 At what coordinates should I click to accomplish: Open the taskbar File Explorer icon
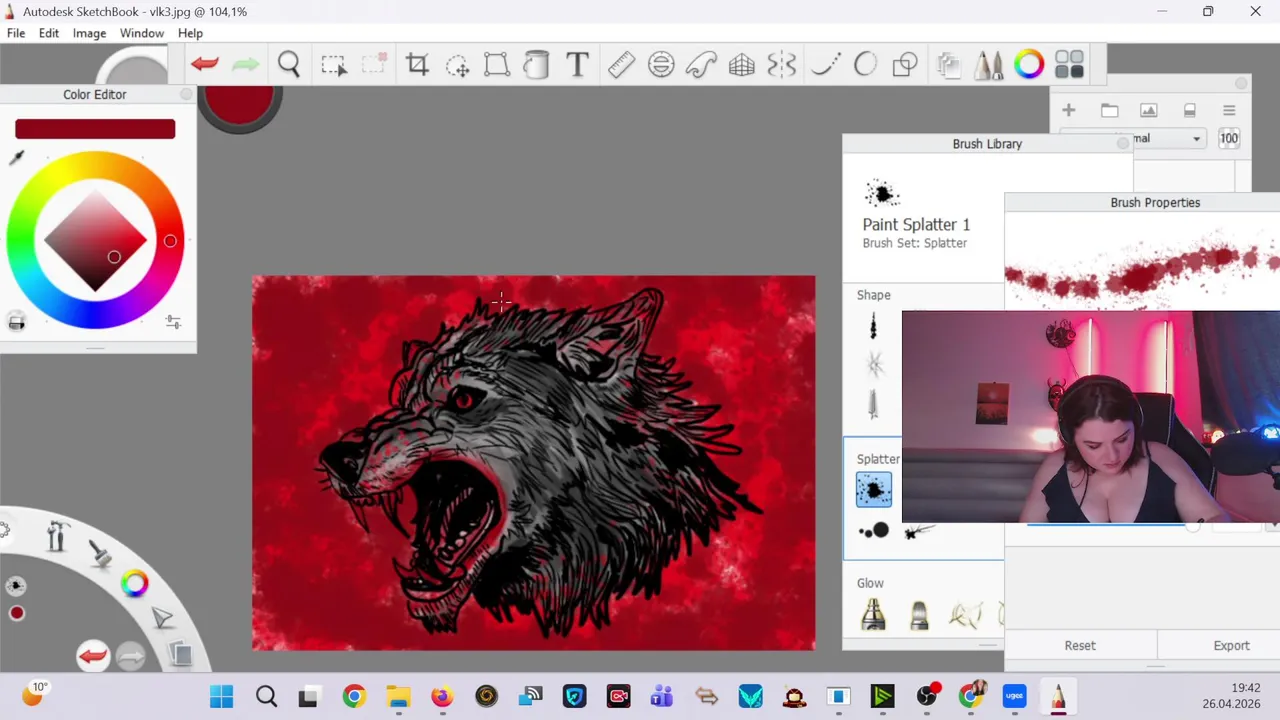click(x=398, y=696)
